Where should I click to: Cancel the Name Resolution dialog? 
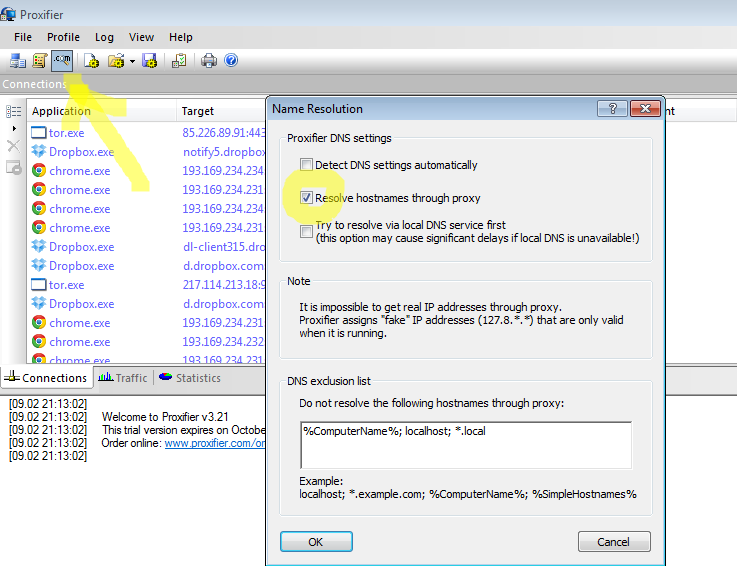click(x=614, y=541)
